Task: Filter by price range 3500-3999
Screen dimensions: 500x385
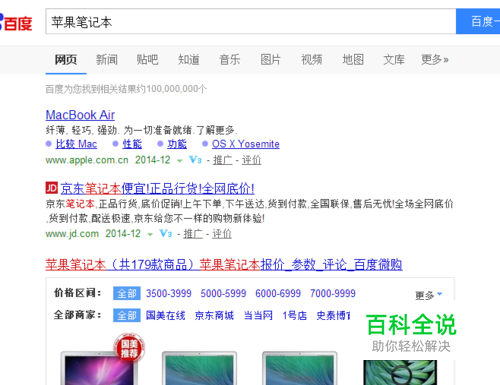Action: (x=169, y=293)
